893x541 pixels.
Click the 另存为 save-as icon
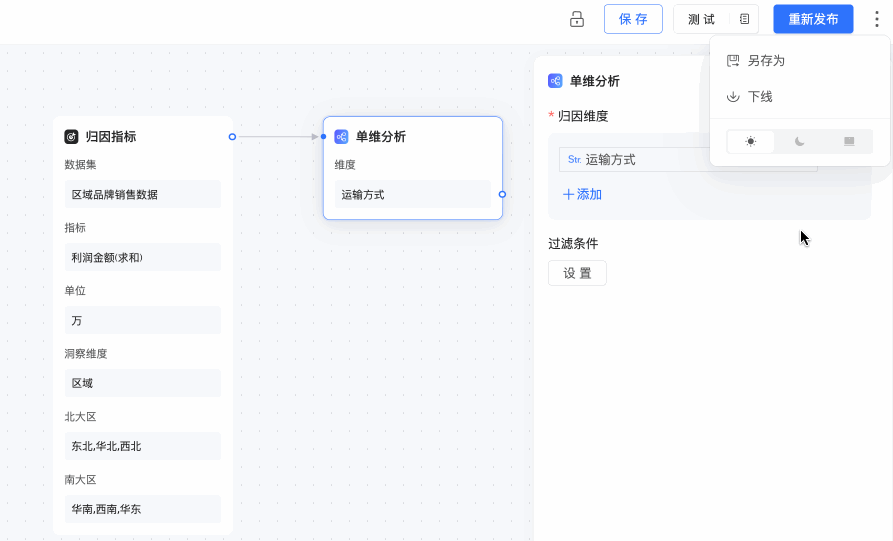click(x=733, y=61)
